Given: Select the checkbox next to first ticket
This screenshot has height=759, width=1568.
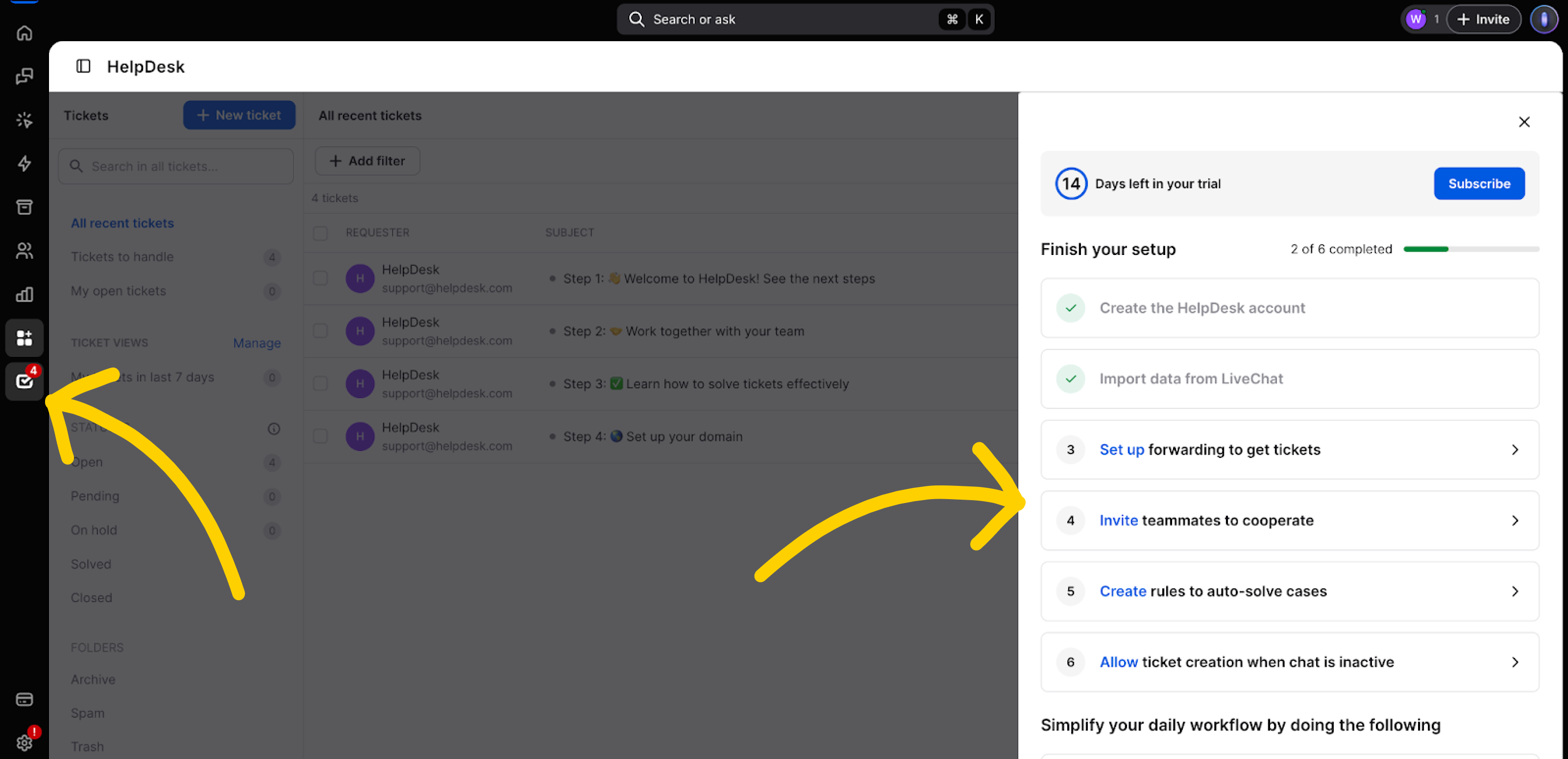Looking at the screenshot, I should pos(321,277).
